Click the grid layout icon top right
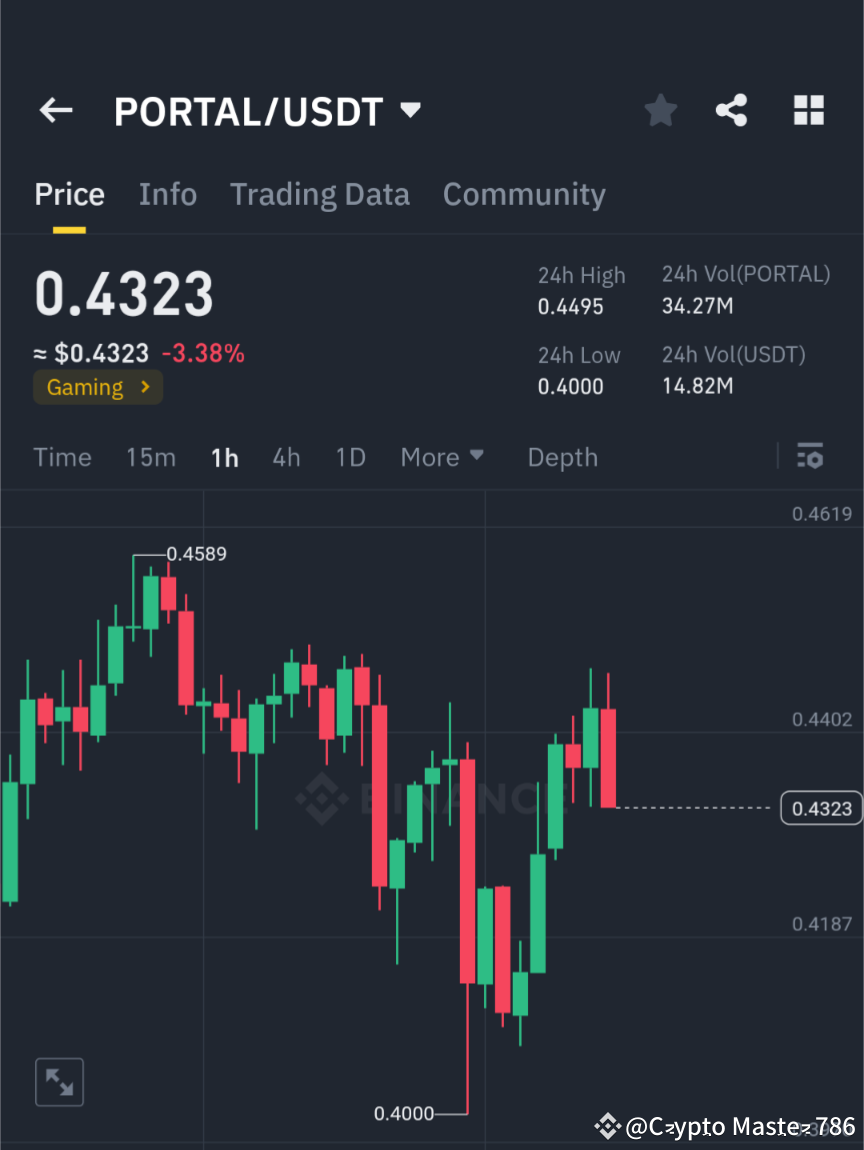The width and height of the screenshot is (864, 1150). point(808,110)
